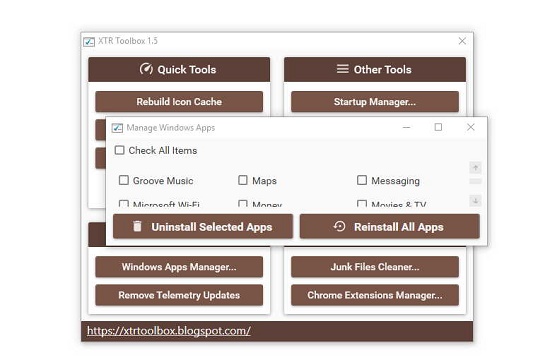Click the scroll up arrow in apps list

(x=475, y=168)
